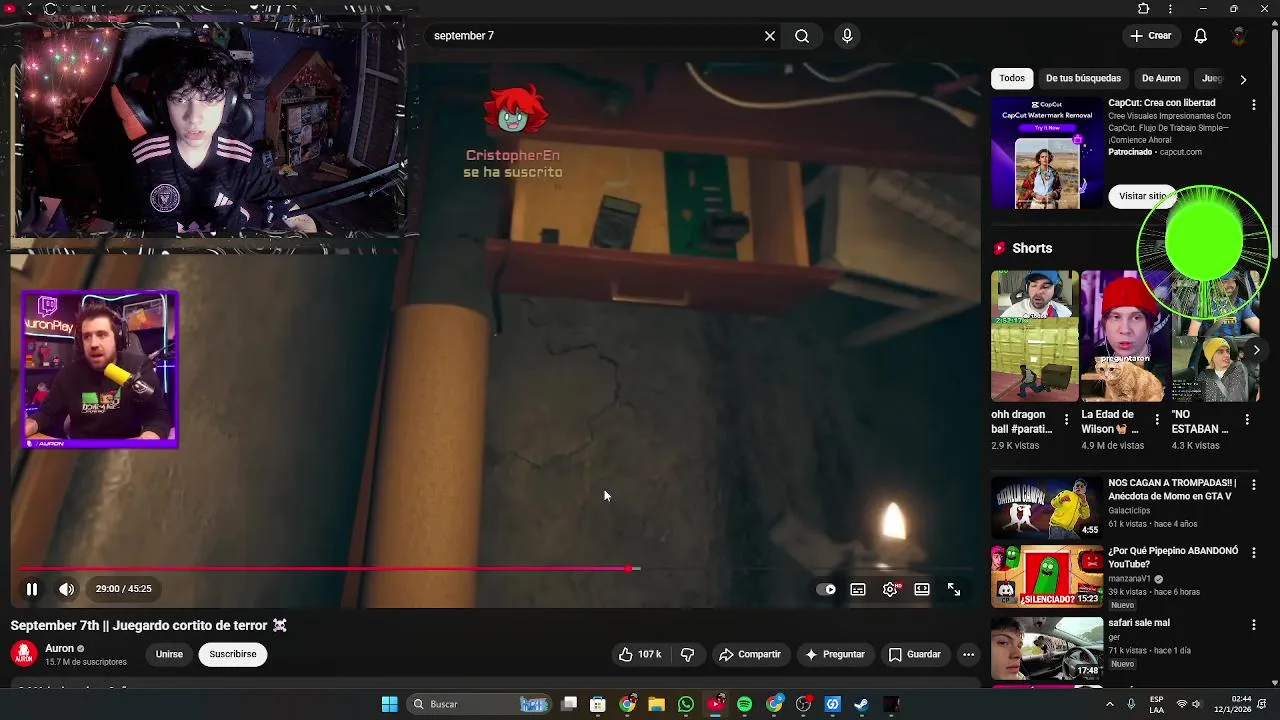Open the 'ohh dragon ball' Short
This screenshot has width=1280, height=720.
tap(1035, 336)
